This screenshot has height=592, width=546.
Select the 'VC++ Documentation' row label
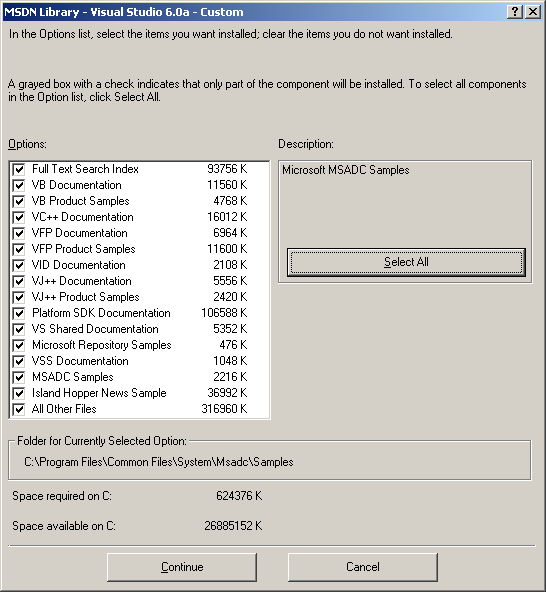pos(82,217)
